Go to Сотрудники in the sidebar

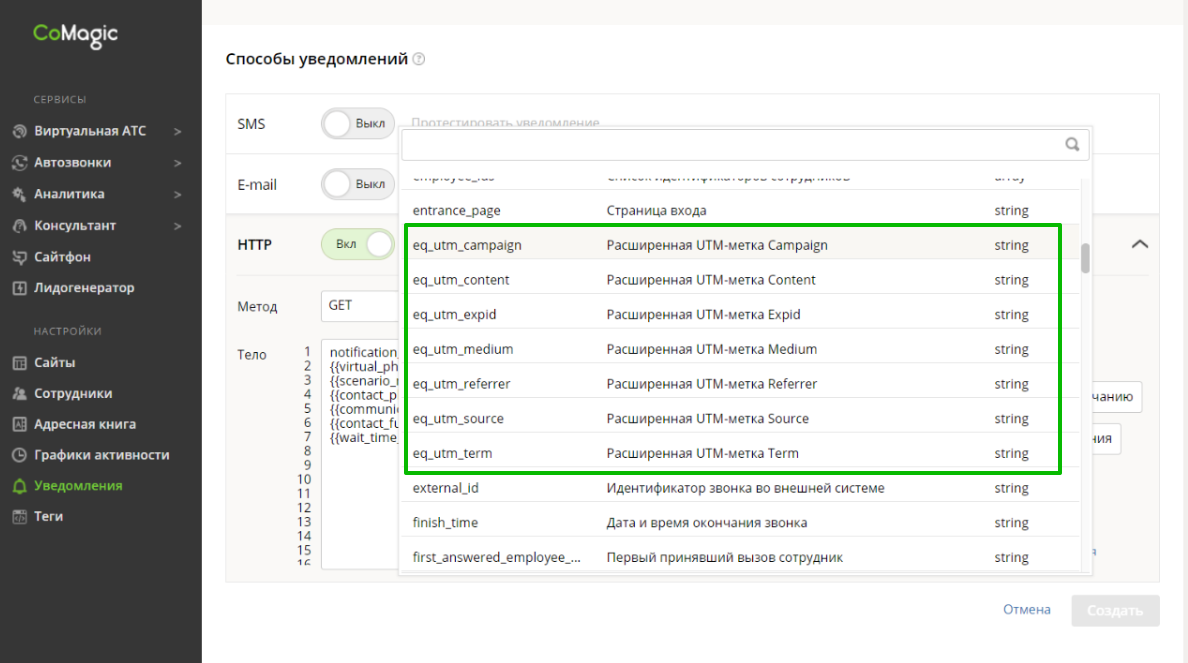73,394
